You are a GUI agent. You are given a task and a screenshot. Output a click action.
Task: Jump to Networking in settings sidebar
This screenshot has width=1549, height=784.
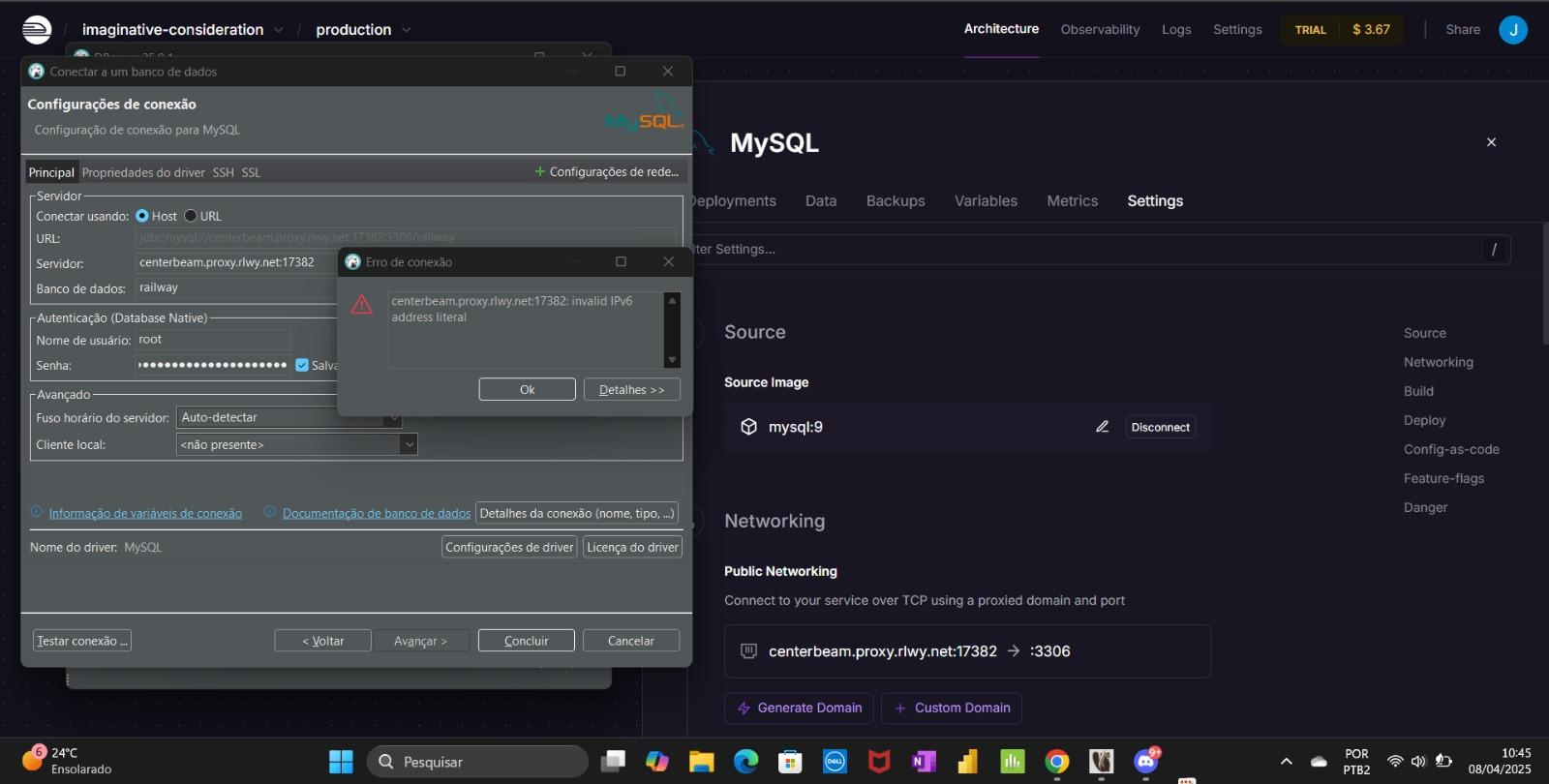pyautogui.click(x=1439, y=362)
